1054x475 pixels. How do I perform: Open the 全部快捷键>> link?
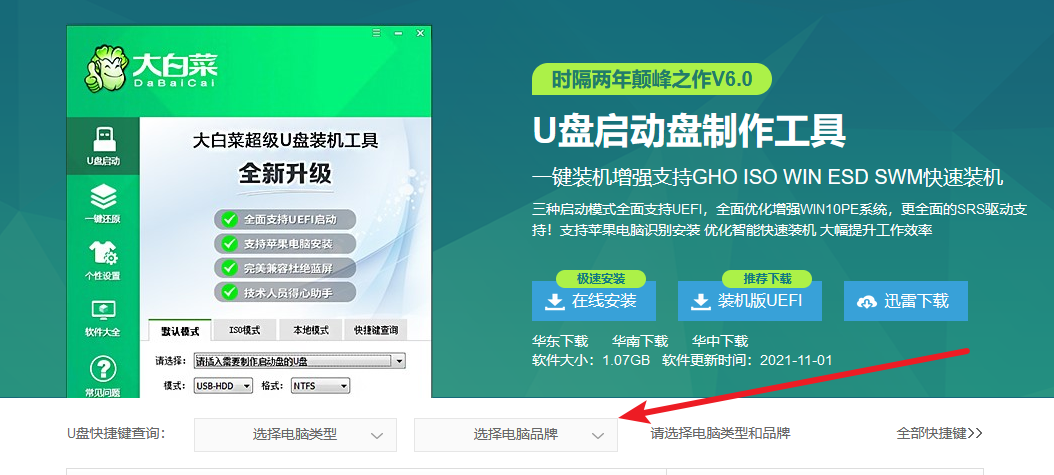939,433
